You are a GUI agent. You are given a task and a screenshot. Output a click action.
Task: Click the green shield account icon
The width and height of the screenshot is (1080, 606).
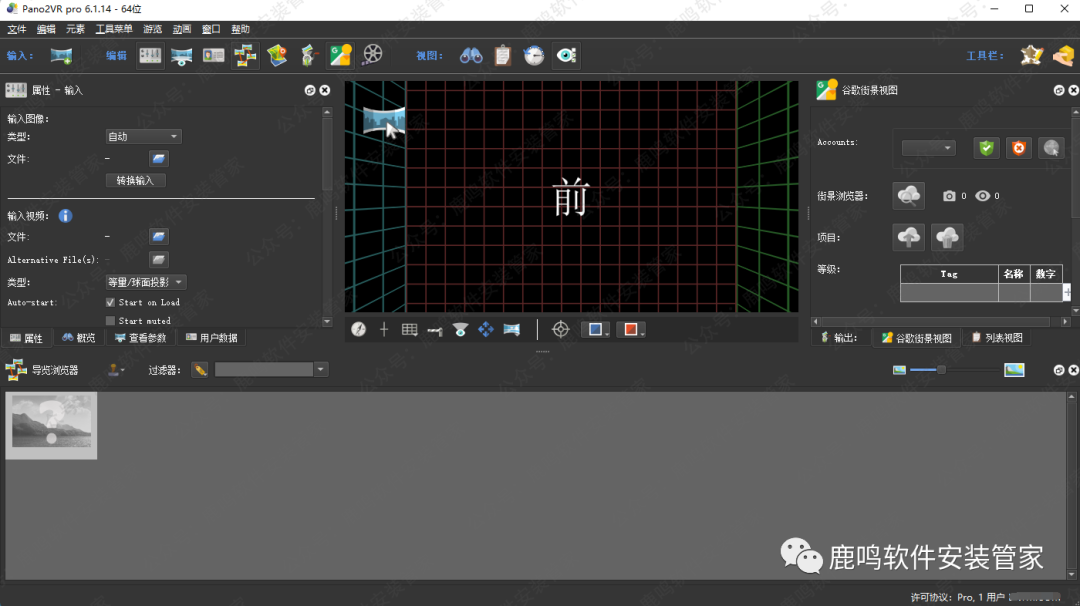tap(987, 148)
